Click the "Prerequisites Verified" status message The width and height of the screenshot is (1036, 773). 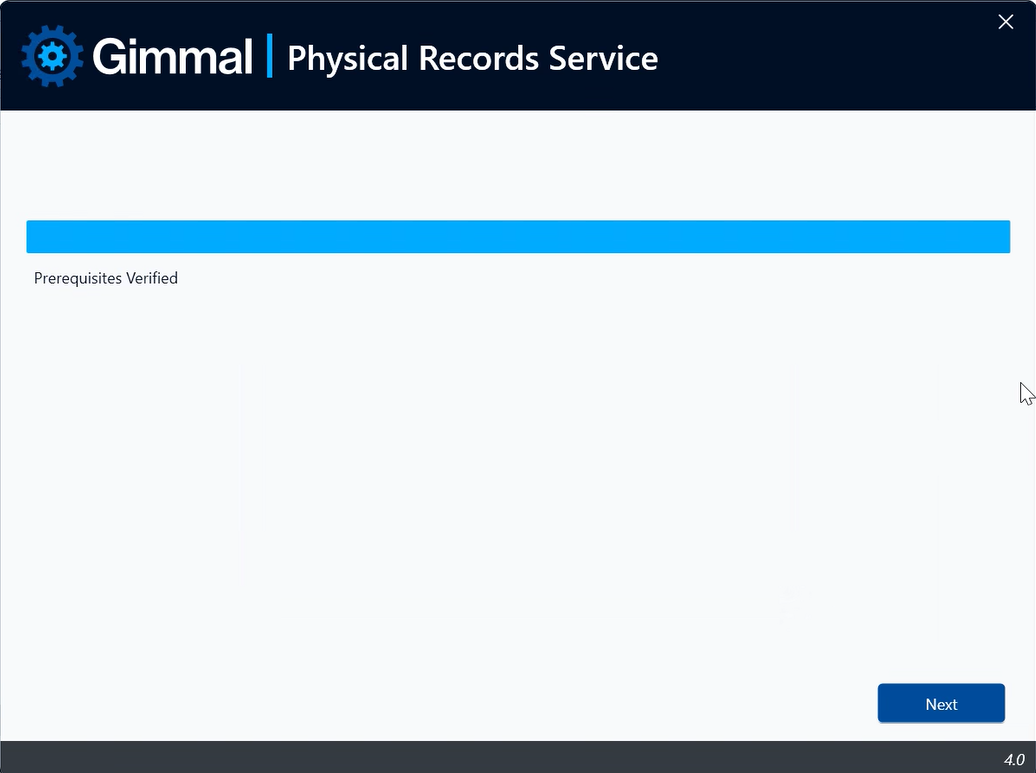[x=106, y=278]
